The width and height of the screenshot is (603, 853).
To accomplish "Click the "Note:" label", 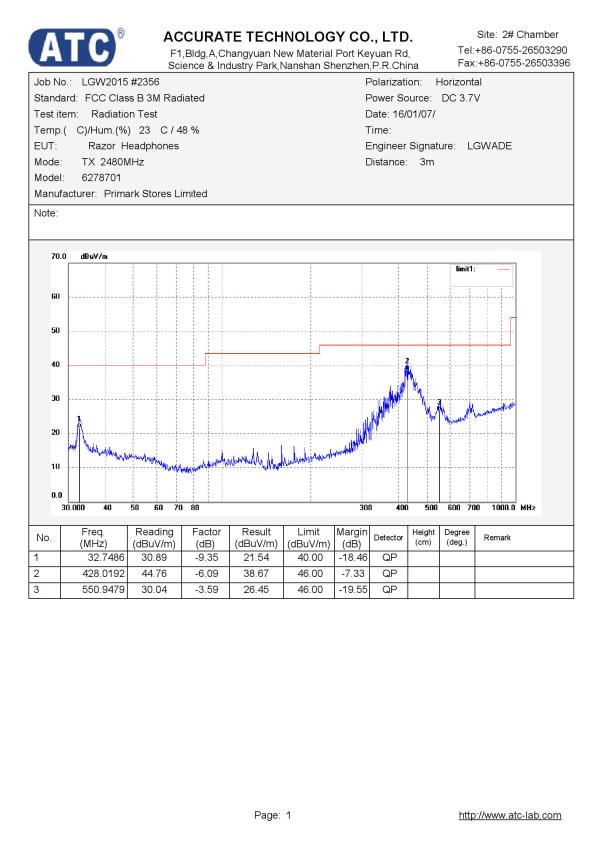I will pos(46,213).
